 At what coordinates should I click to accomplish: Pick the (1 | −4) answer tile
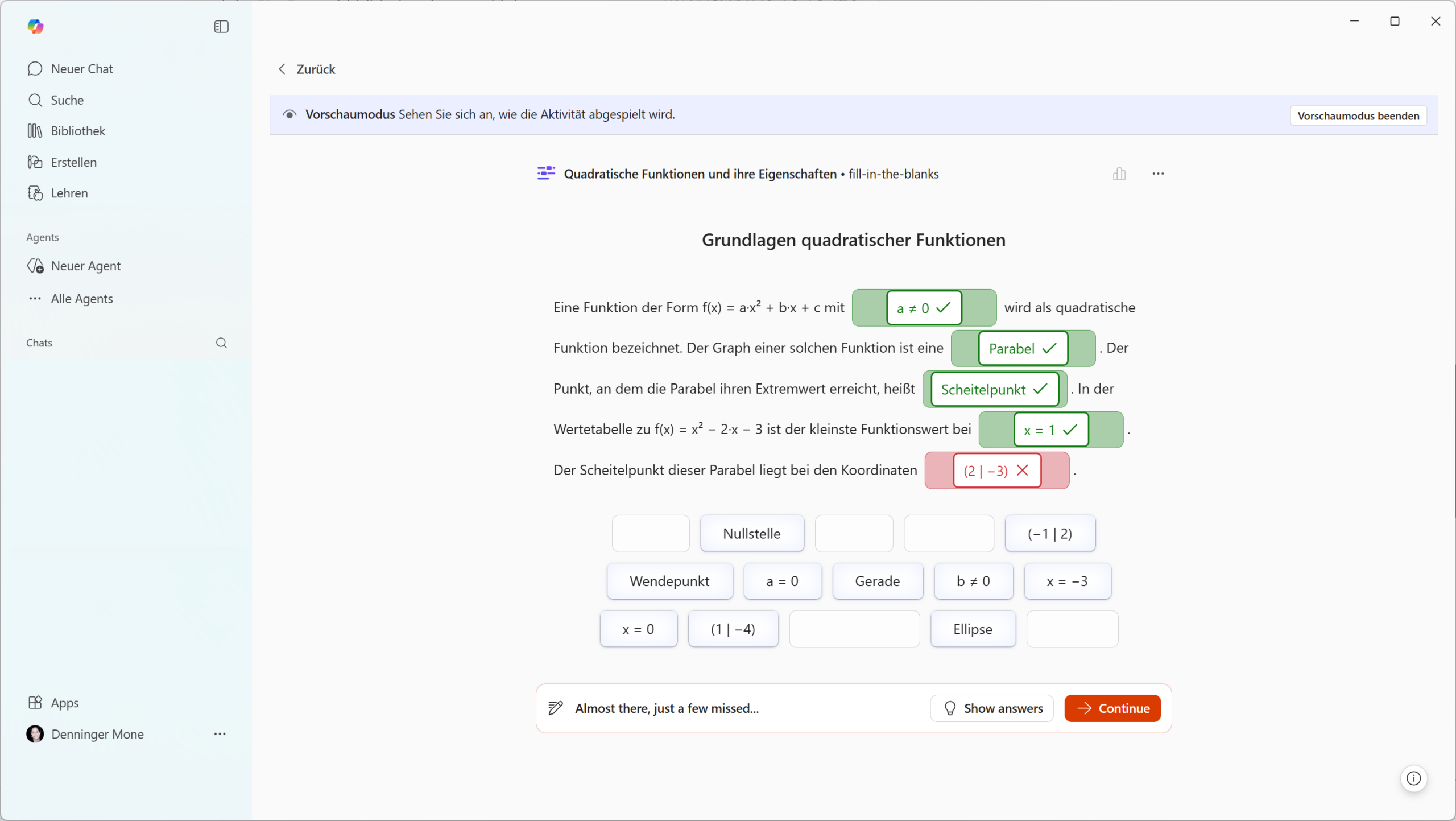pos(733,629)
